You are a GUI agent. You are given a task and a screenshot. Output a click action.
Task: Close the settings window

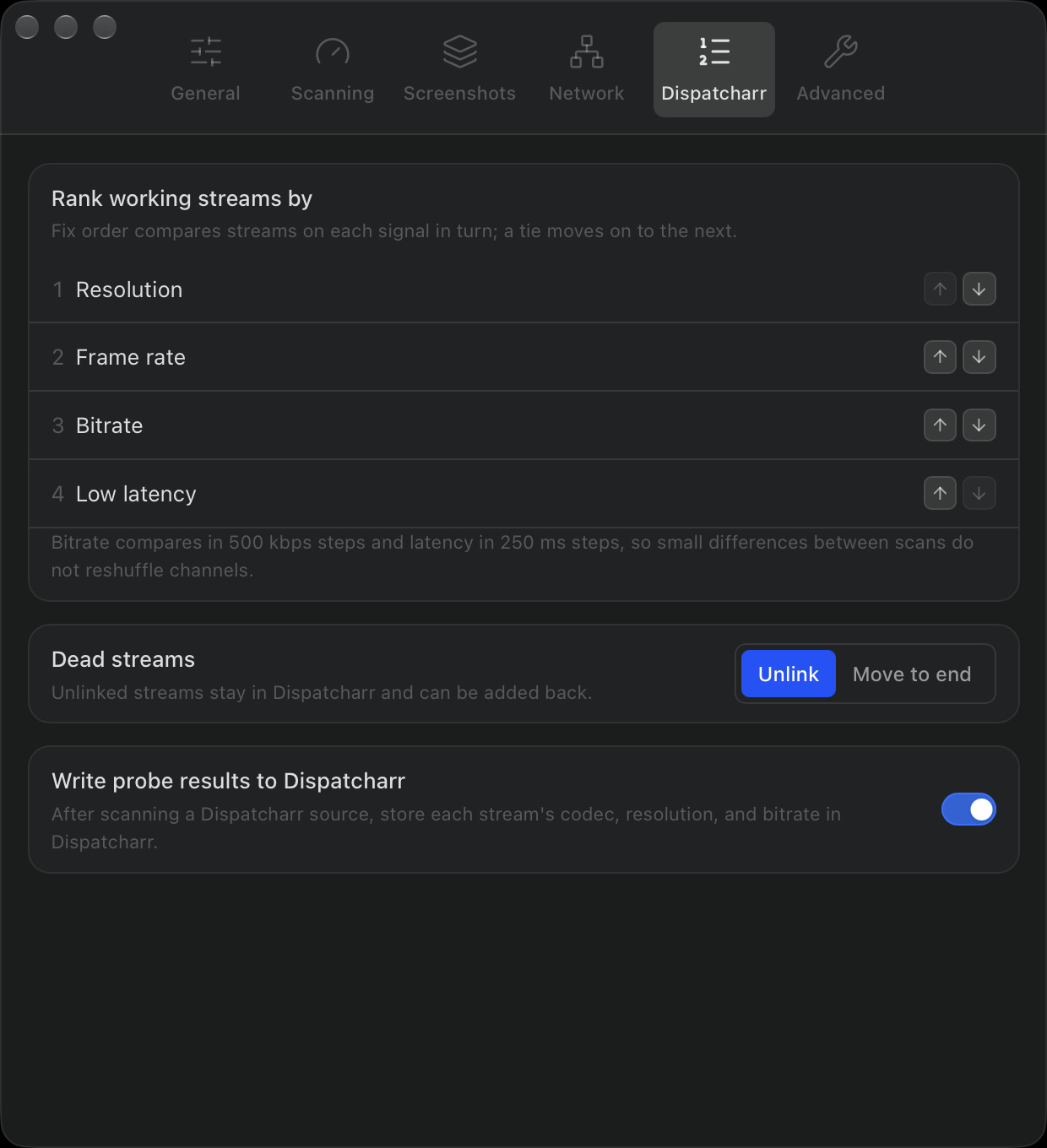pos(27,27)
